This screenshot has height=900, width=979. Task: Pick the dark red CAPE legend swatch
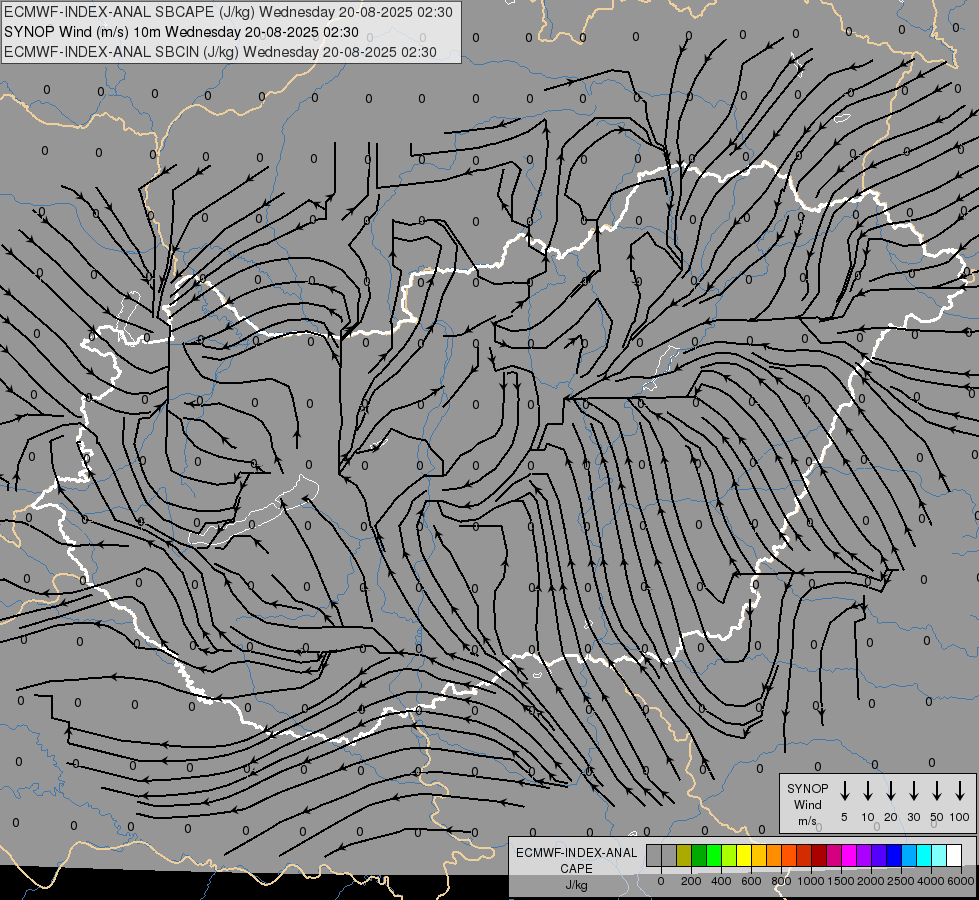coord(819,855)
